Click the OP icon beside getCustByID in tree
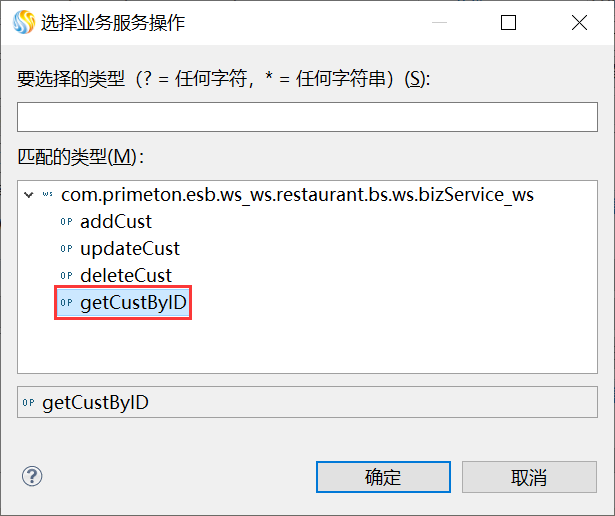 click(66, 303)
